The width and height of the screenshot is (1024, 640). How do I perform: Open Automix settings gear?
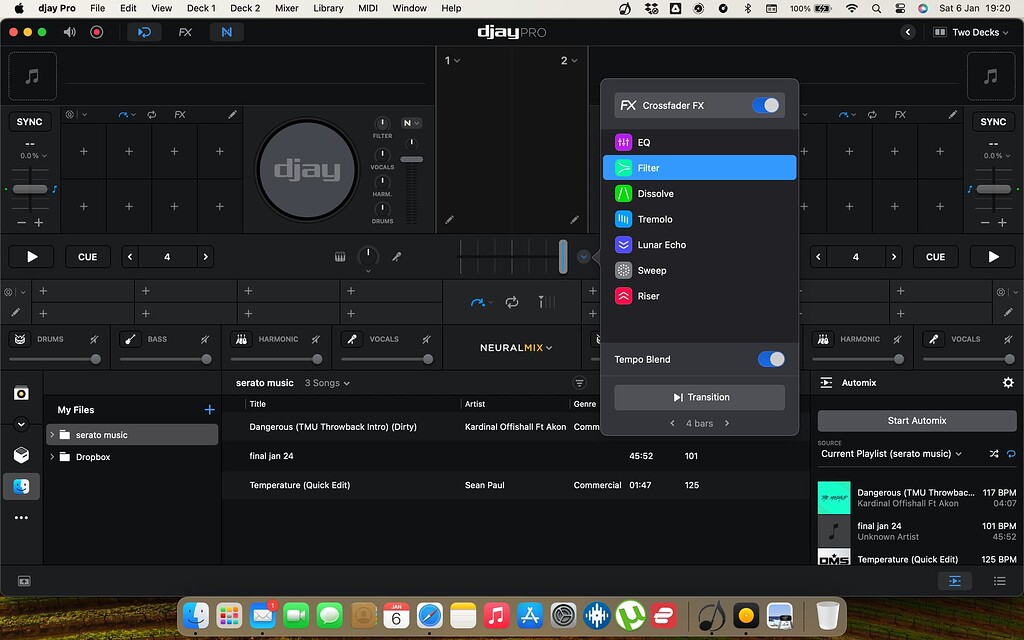tap(1007, 383)
